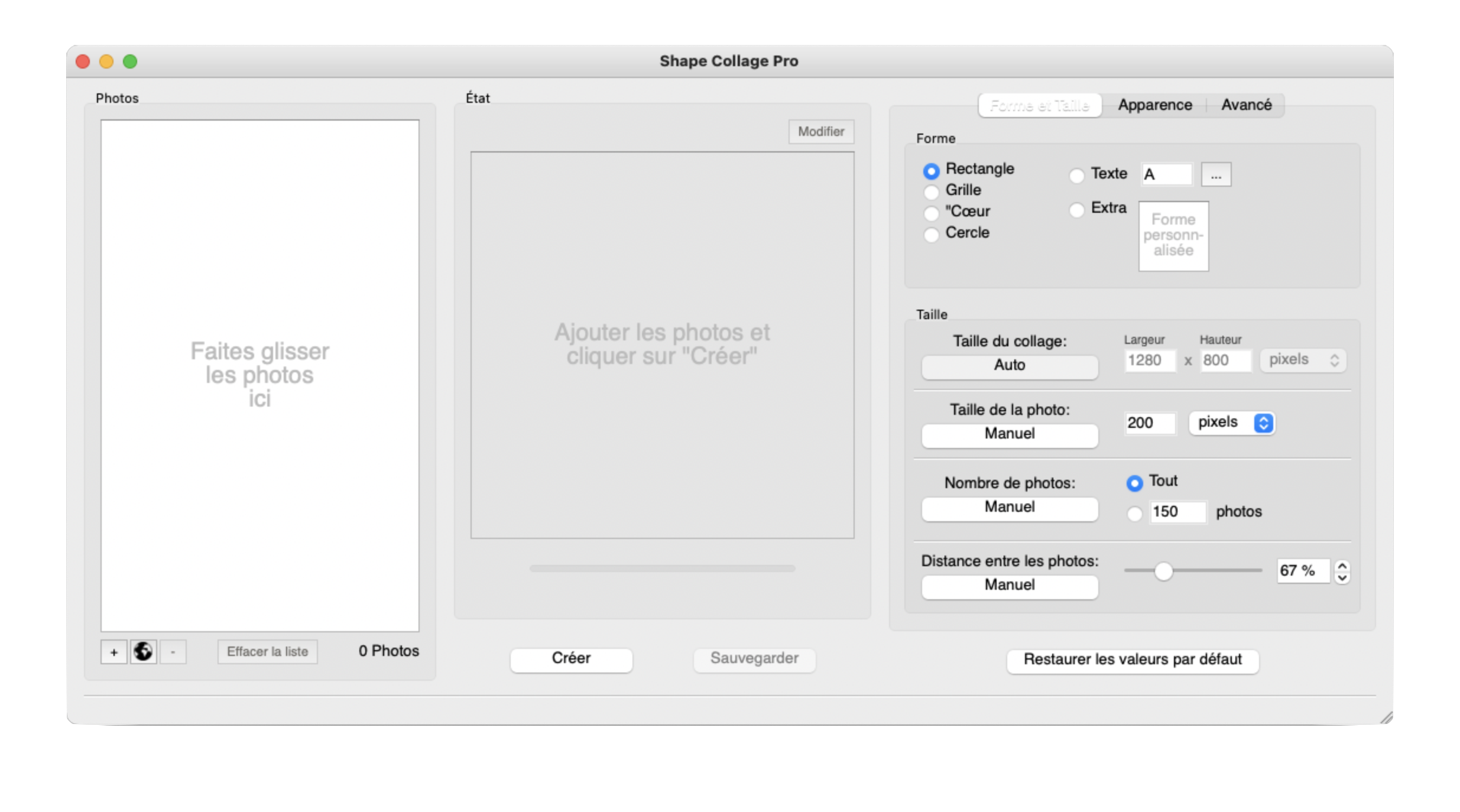Click the photo size 200 input field
1460x812 pixels.
(1148, 423)
